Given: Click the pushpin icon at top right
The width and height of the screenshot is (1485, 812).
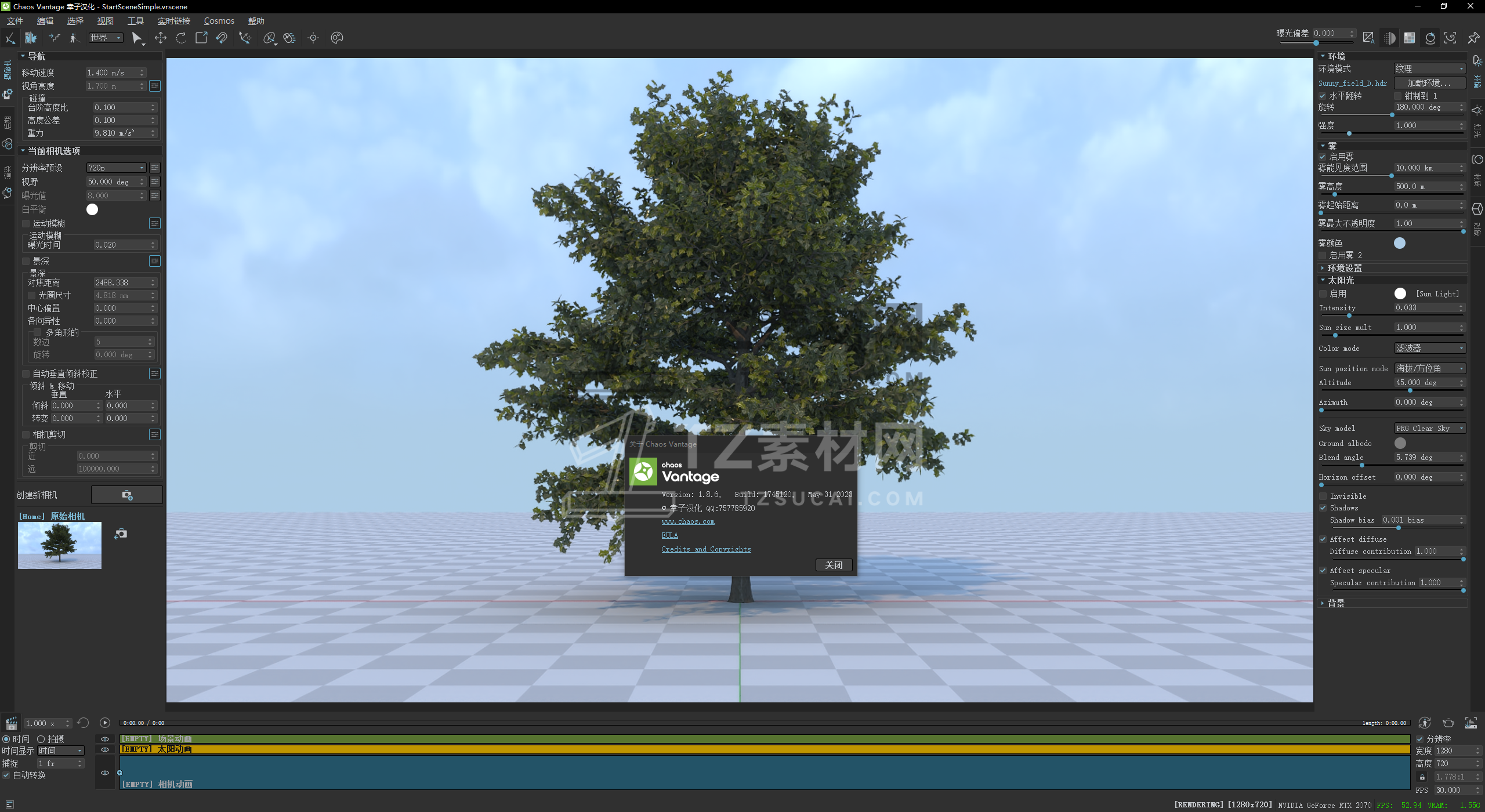Looking at the screenshot, I should [x=1473, y=38].
